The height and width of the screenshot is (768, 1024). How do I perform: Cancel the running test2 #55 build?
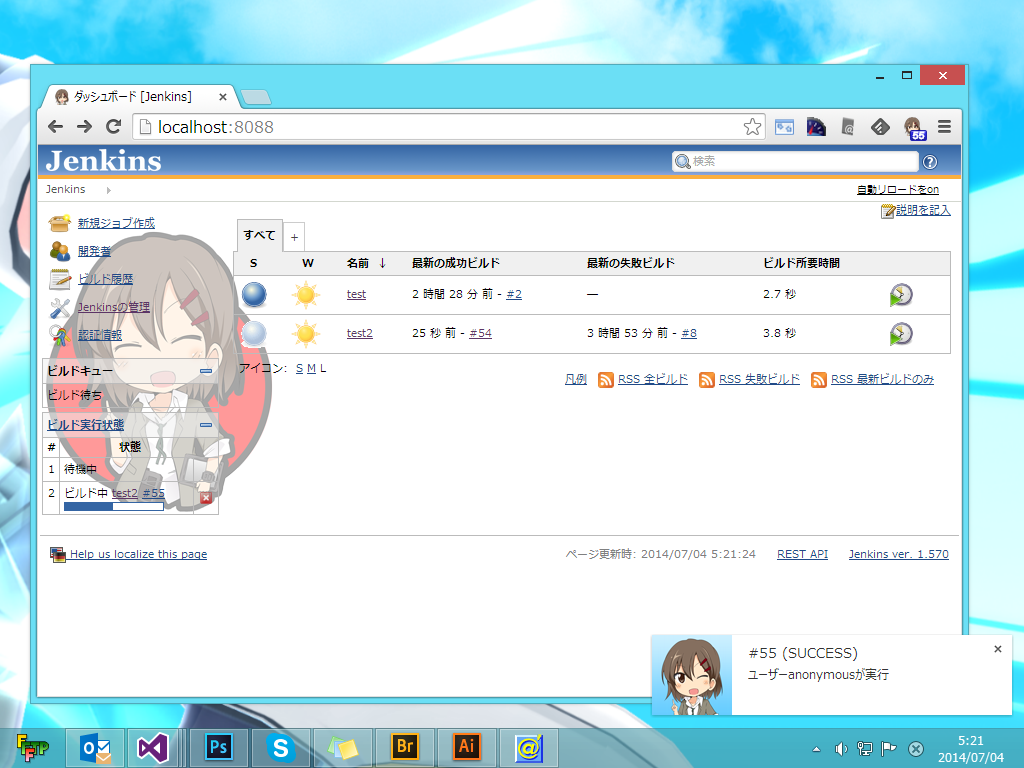[206, 497]
